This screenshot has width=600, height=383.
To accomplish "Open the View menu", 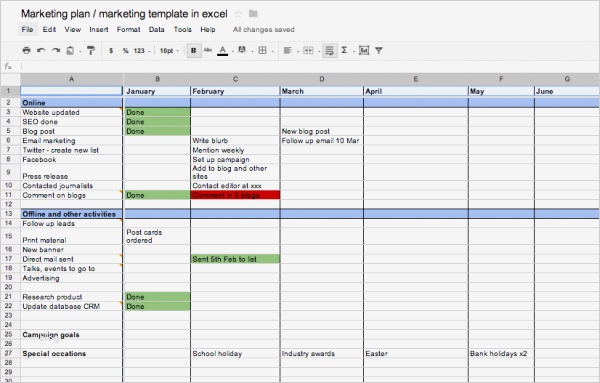I will tap(72, 29).
